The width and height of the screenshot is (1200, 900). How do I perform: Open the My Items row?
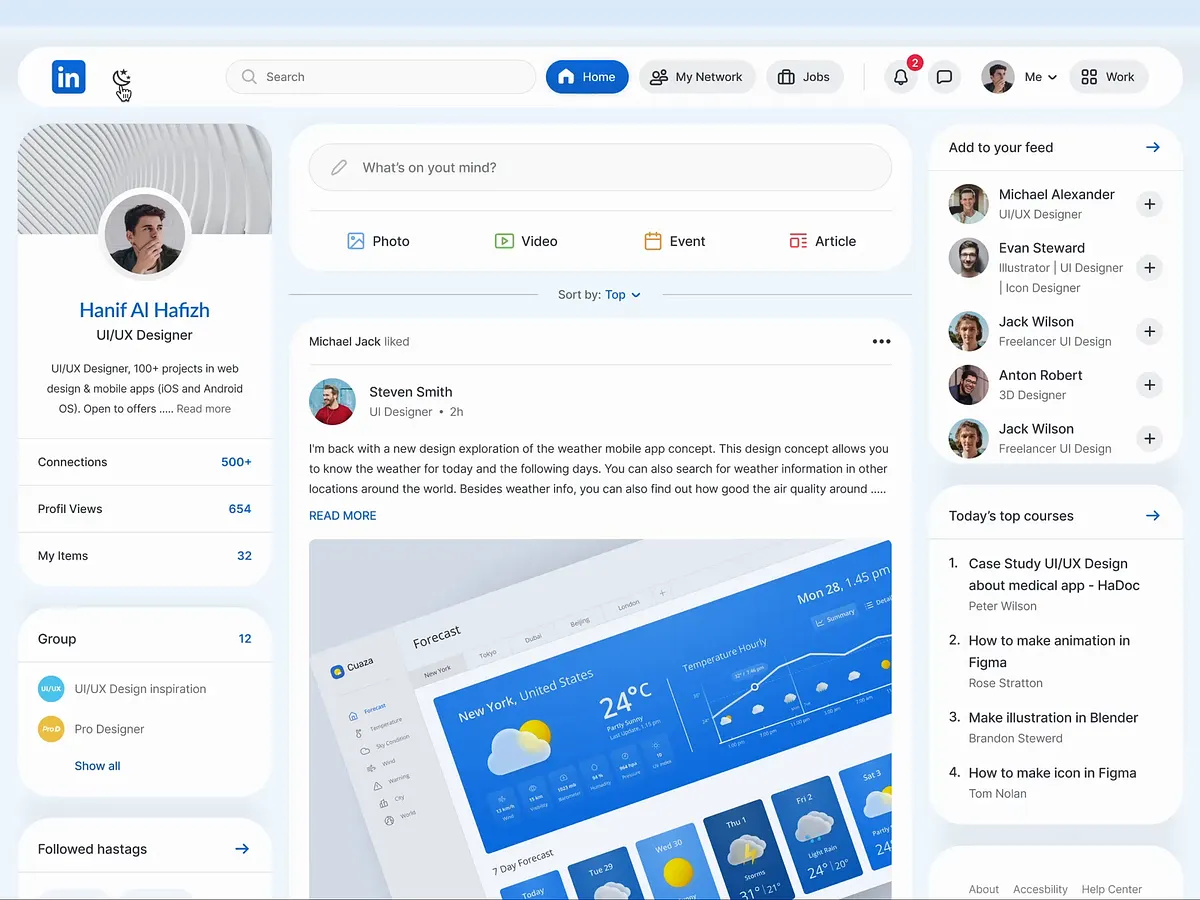click(145, 556)
